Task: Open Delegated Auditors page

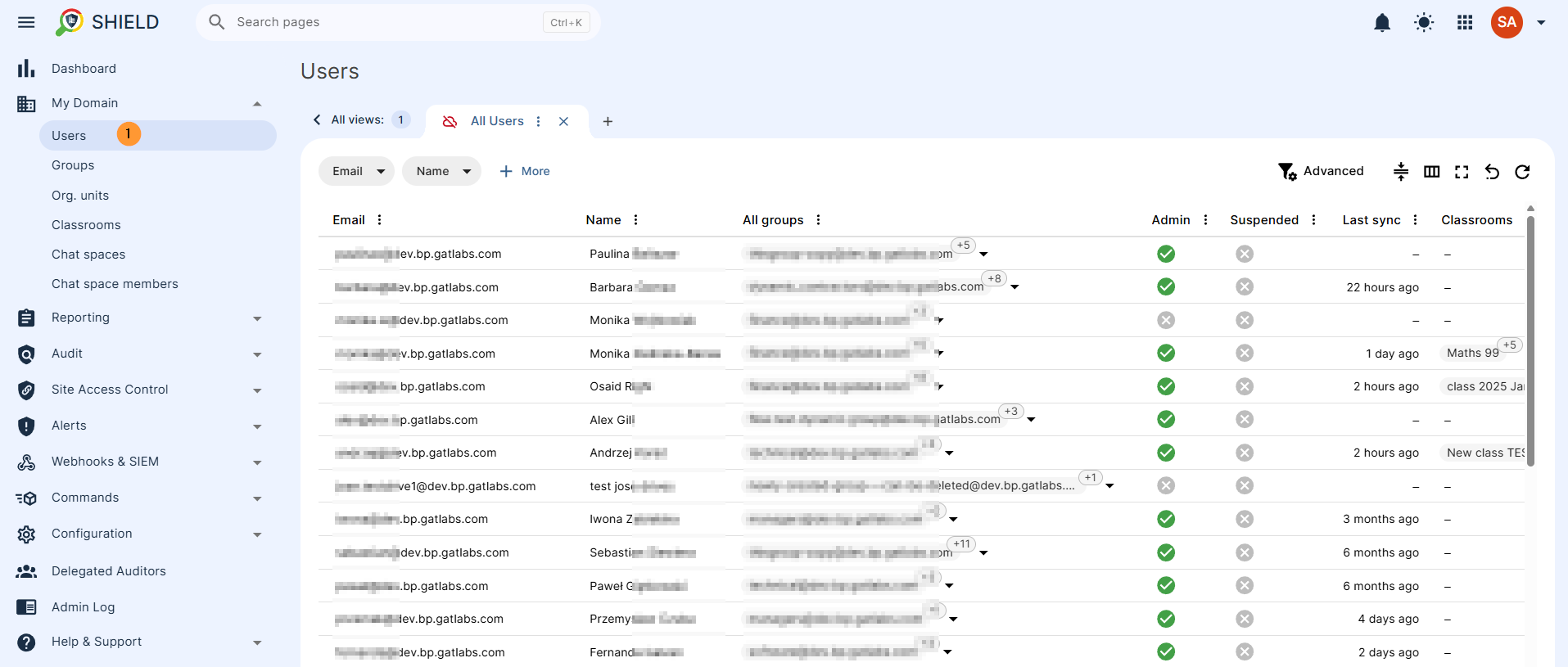Action: [x=108, y=571]
